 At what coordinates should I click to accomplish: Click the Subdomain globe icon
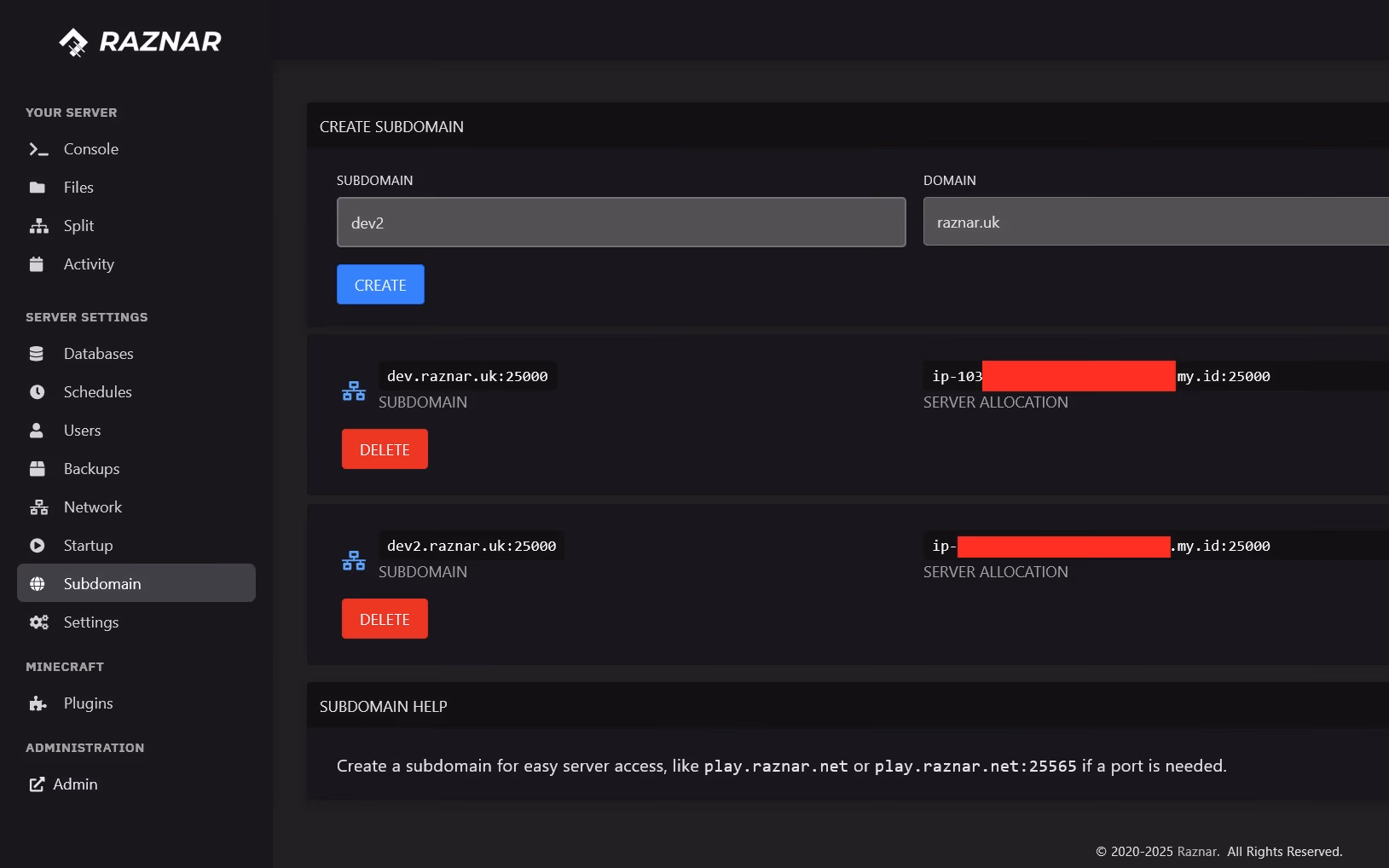pos(38,584)
